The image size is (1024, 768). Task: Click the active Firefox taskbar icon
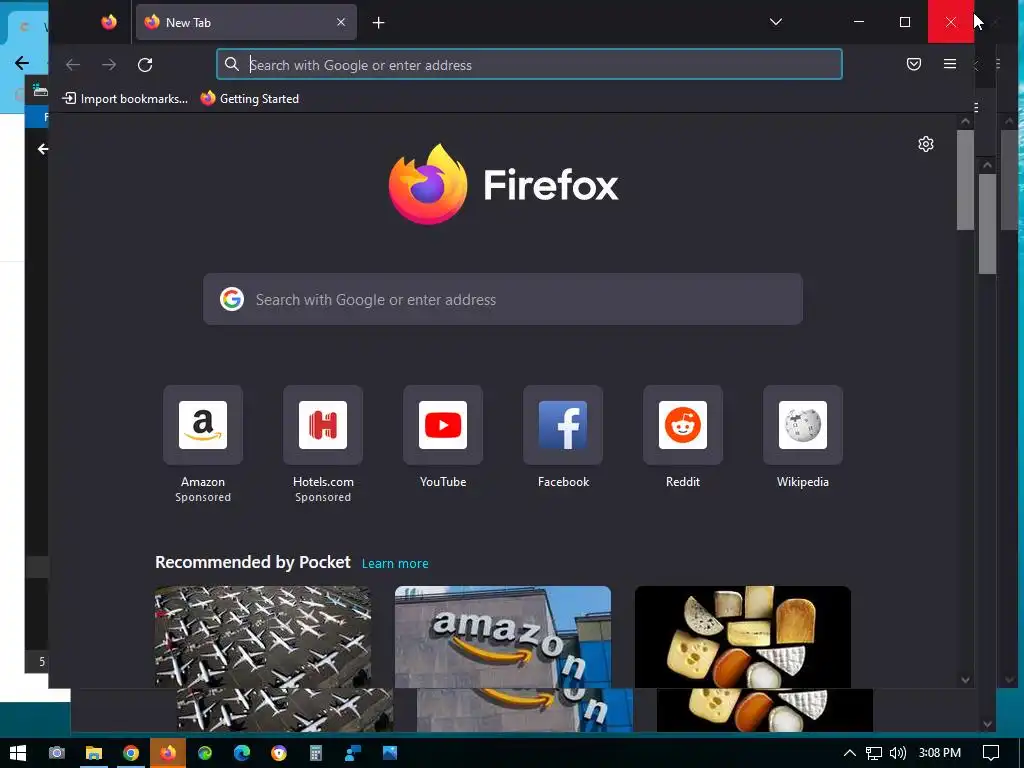(x=168, y=753)
